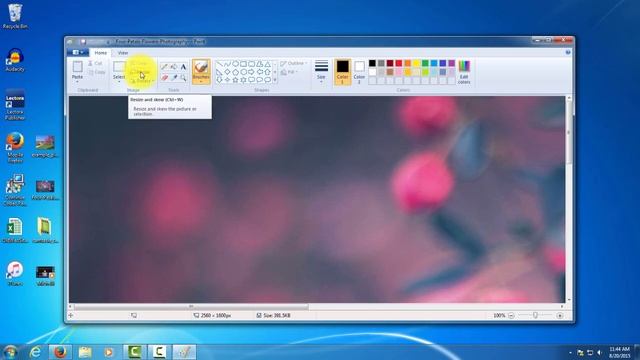The height and width of the screenshot is (360, 640).
Task: Click the Resize button
Action: (x=140, y=72)
